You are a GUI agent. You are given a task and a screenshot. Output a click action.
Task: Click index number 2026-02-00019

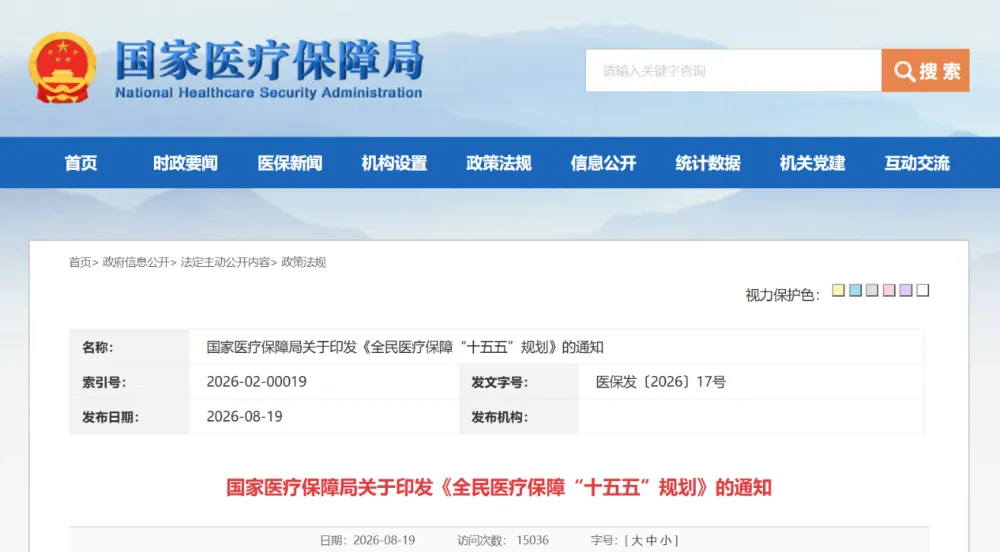tap(256, 382)
